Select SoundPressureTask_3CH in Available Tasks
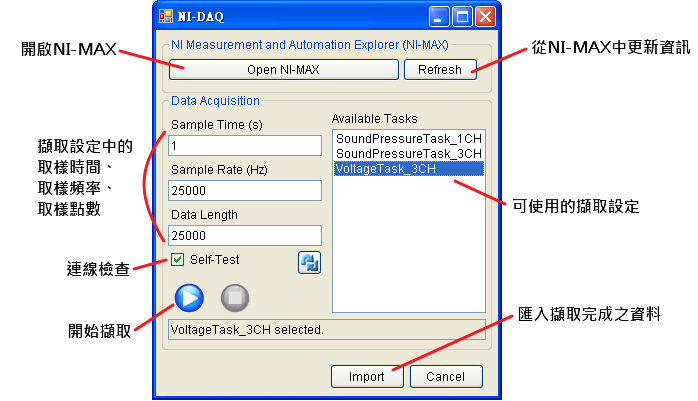 [409, 154]
